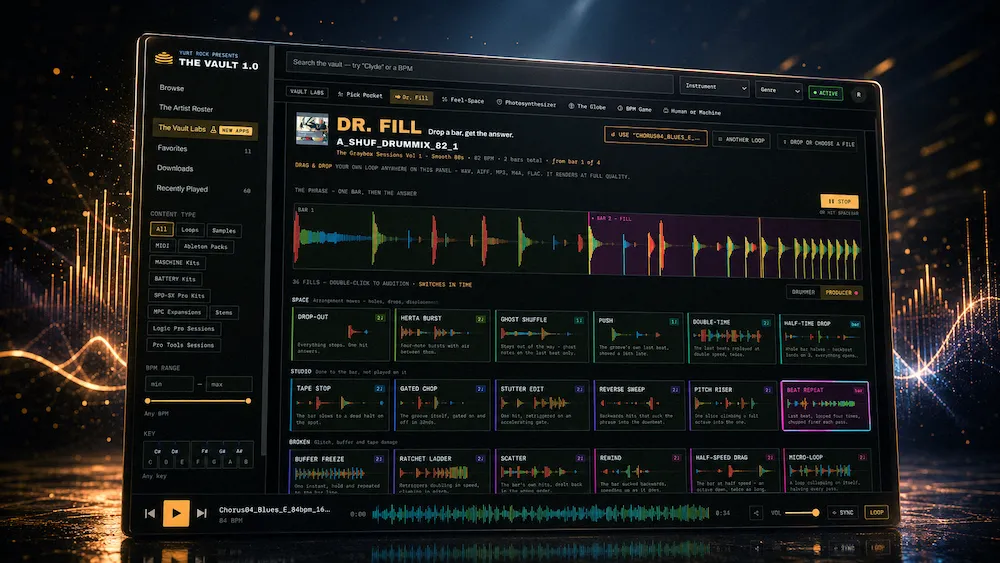Click the USE "CHORUS04_BLUES_E_..." button
Image resolution: width=1000 pixels, height=563 pixels.
click(x=656, y=136)
